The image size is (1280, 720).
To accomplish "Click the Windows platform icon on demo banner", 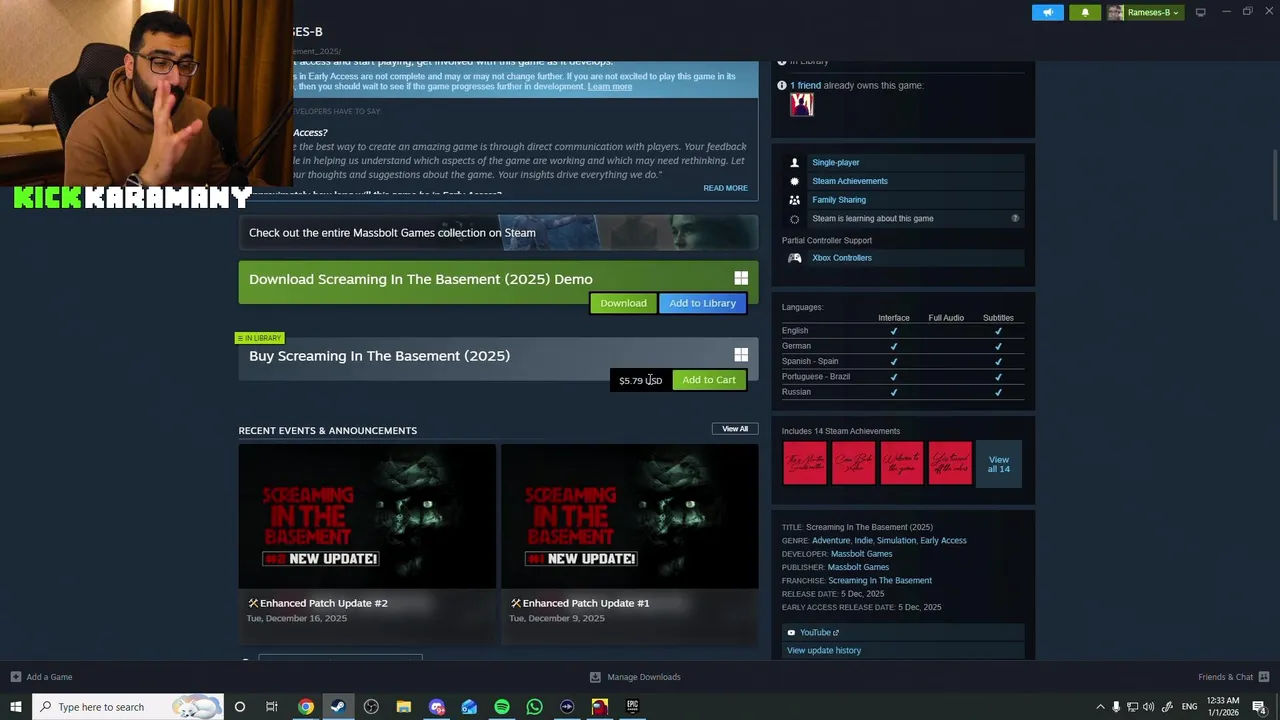I will (x=741, y=278).
